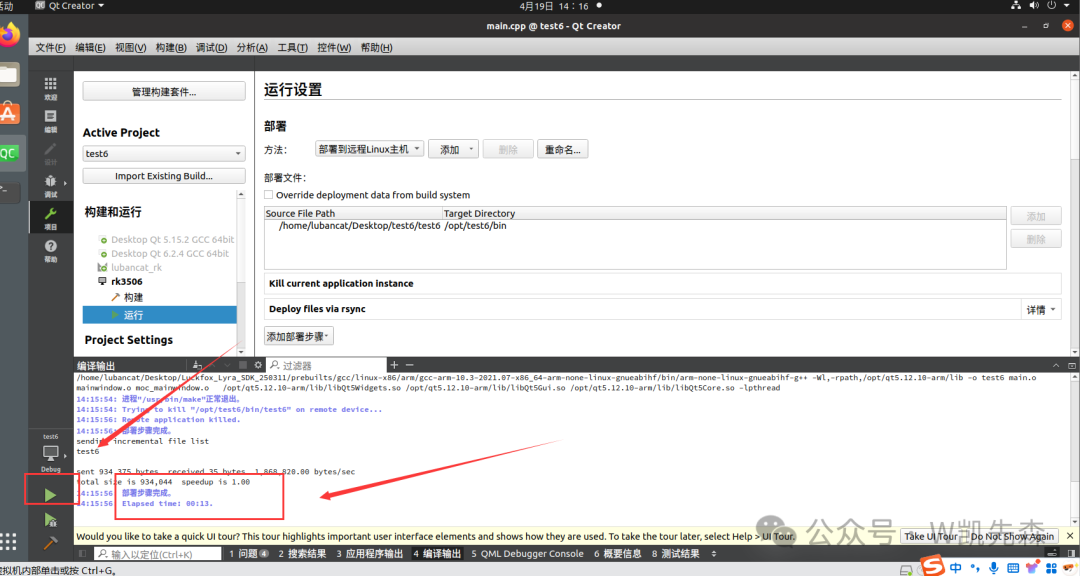The image size is (1080, 576).
Task: Click the 管理构建套件 button
Action: tap(163, 92)
